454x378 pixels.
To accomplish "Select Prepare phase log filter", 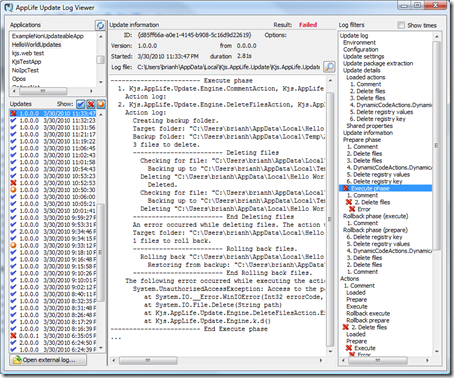I will point(362,140).
